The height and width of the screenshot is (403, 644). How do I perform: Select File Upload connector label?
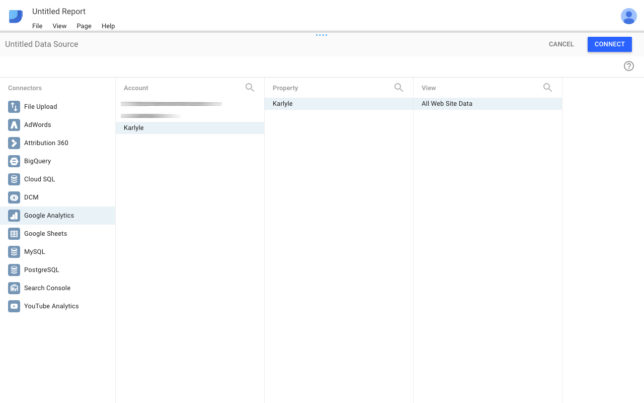click(x=41, y=107)
